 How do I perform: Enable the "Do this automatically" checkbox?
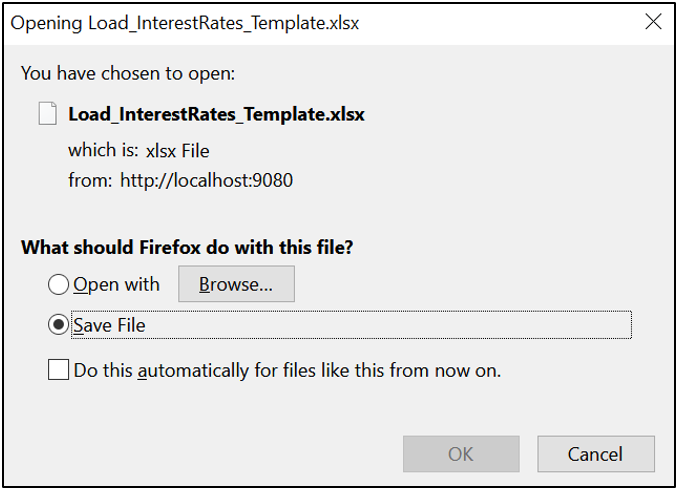pyautogui.click(x=59, y=370)
